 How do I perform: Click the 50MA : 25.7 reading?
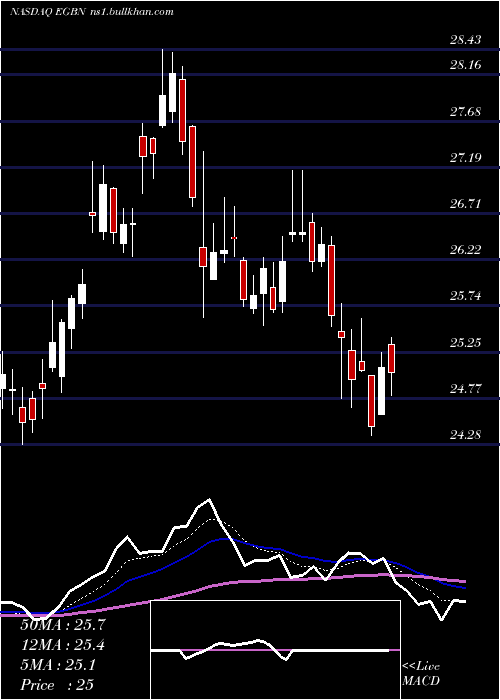click(62, 625)
